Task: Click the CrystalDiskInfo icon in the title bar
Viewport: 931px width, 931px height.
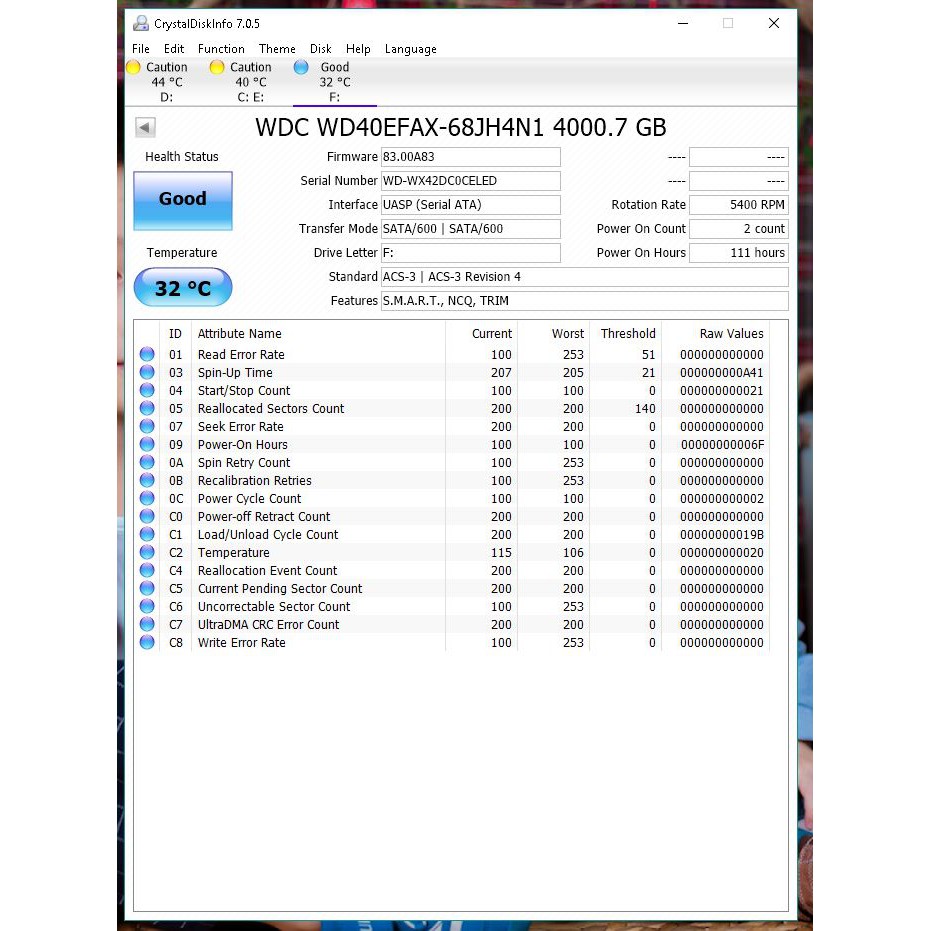Action: point(140,22)
